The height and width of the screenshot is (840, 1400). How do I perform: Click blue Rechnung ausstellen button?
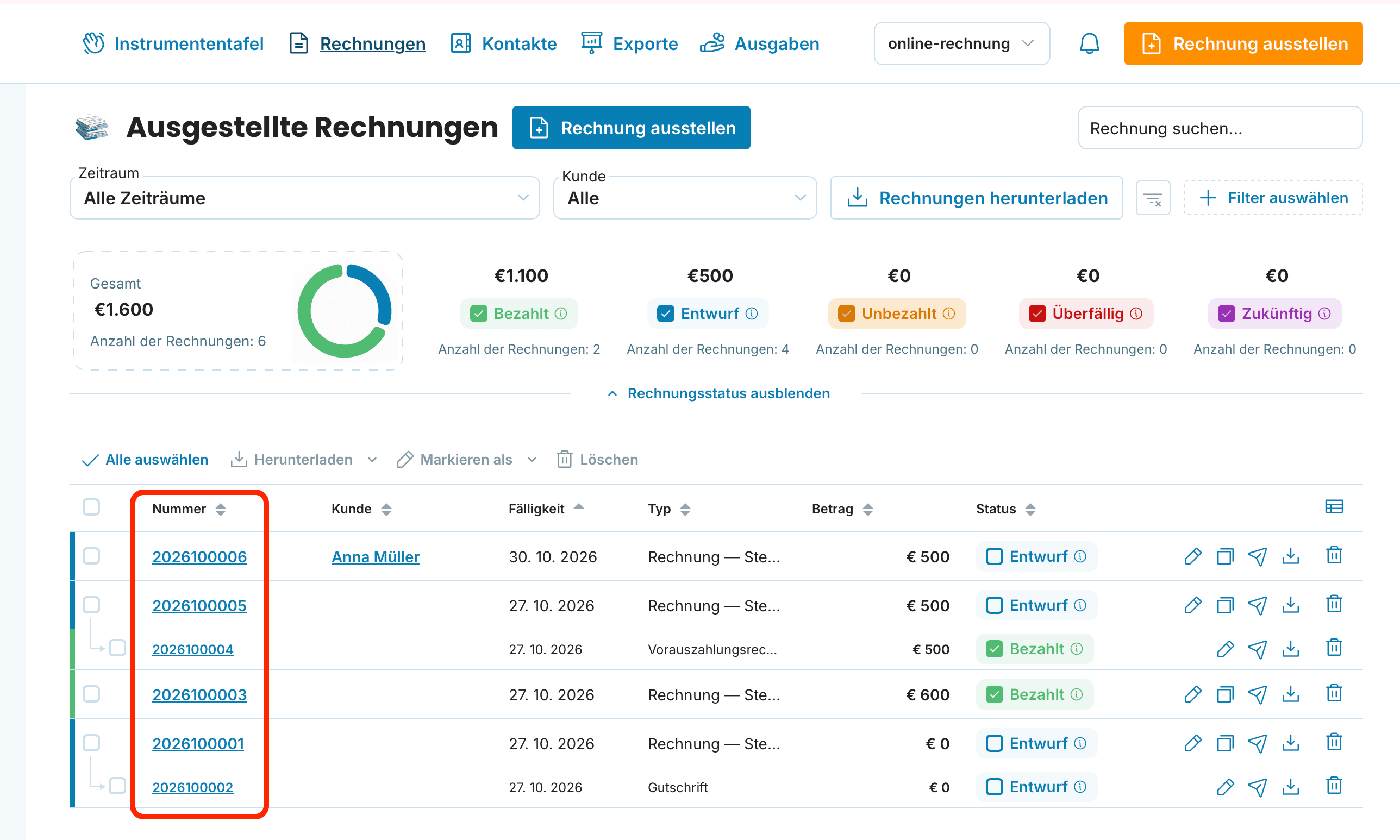pyautogui.click(x=631, y=128)
